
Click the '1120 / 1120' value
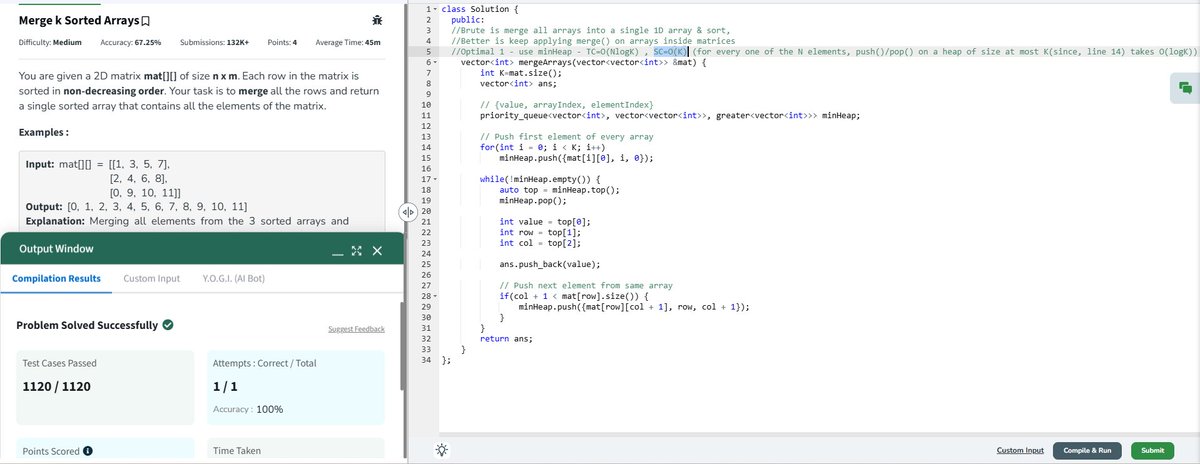click(x=56, y=386)
